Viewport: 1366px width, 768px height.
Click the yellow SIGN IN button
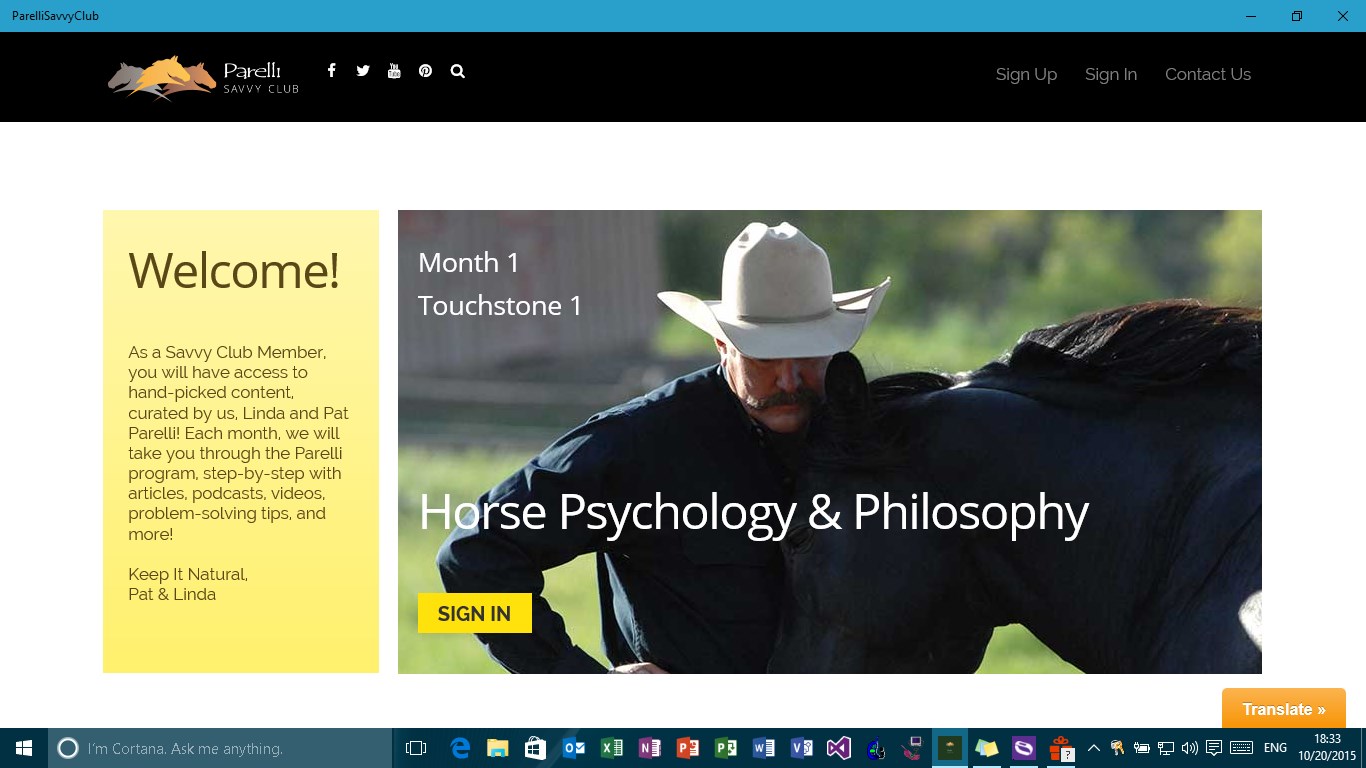coord(475,614)
